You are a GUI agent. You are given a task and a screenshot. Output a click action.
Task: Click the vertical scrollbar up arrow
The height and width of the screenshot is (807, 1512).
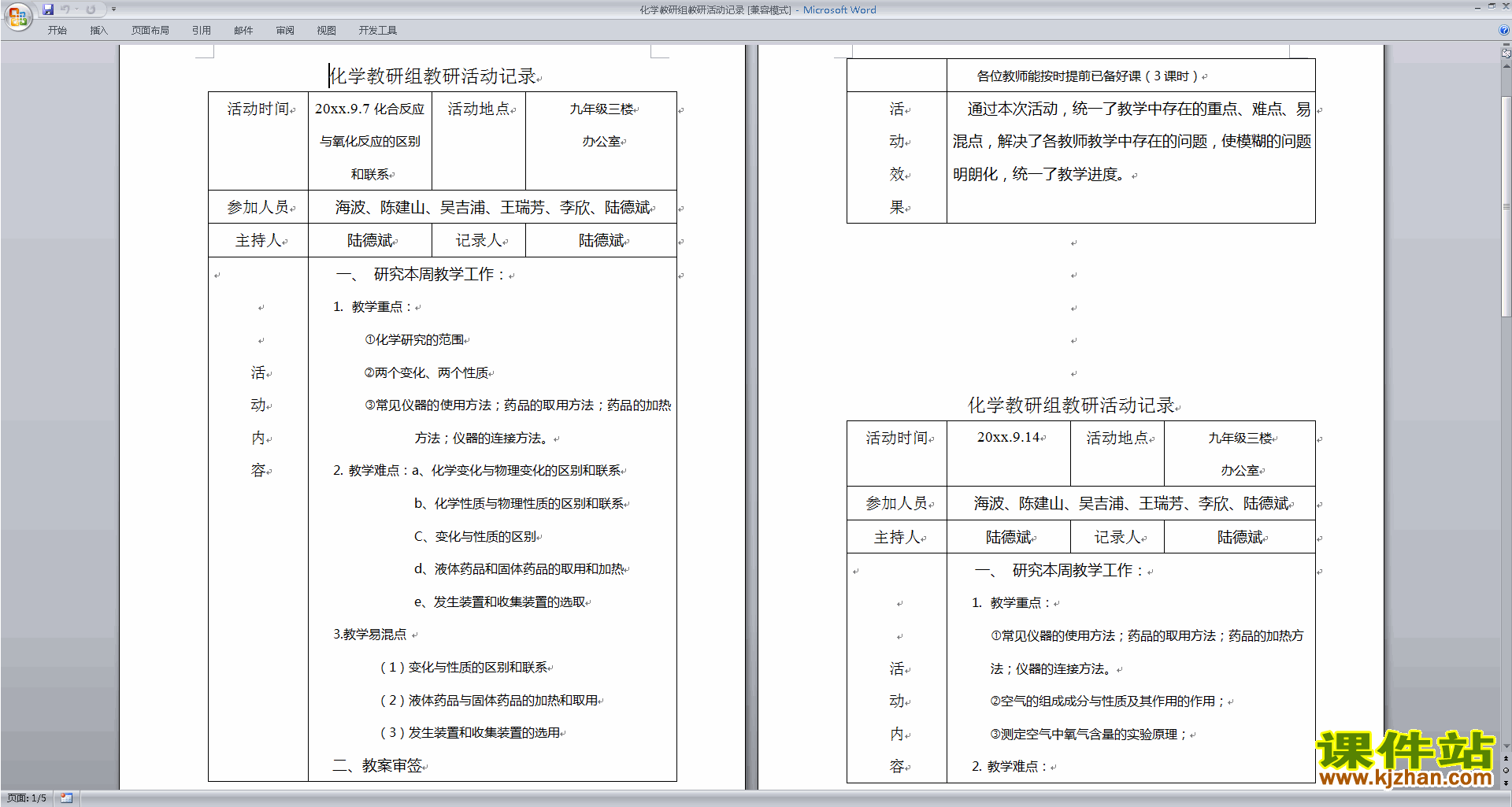[1506, 66]
